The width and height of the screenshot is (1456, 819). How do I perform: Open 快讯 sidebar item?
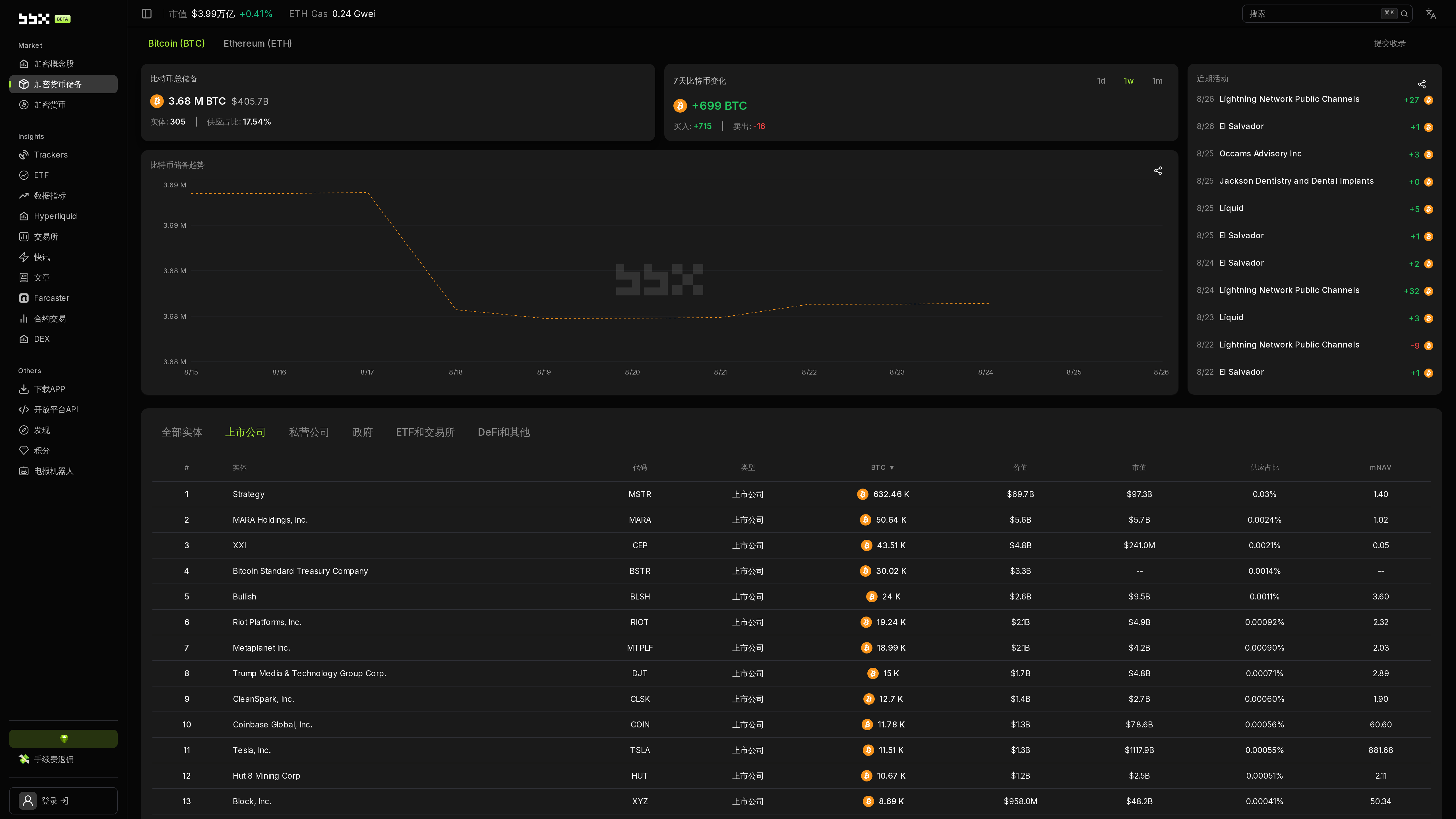(63, 257)
